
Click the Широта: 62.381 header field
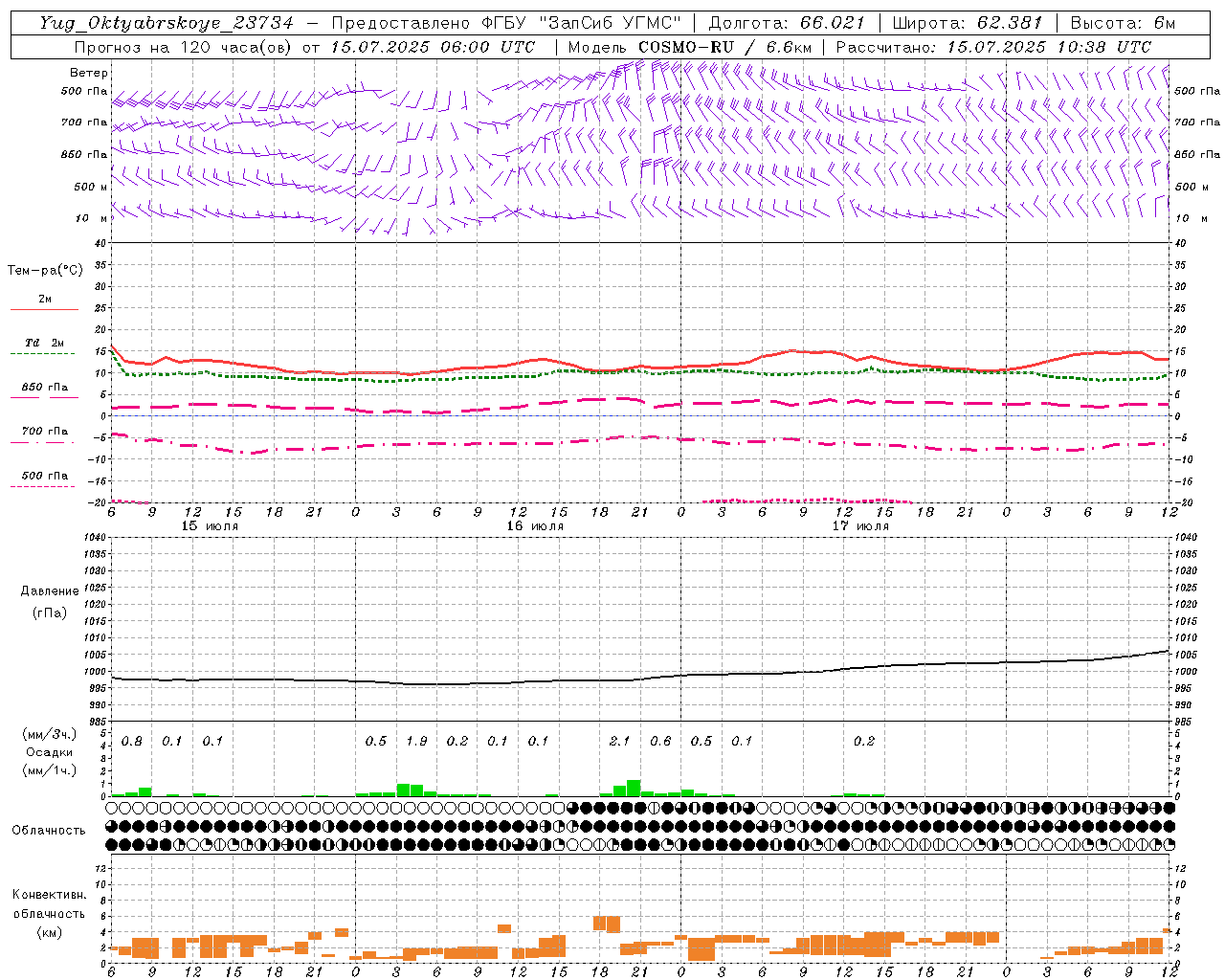click(967, 23)
